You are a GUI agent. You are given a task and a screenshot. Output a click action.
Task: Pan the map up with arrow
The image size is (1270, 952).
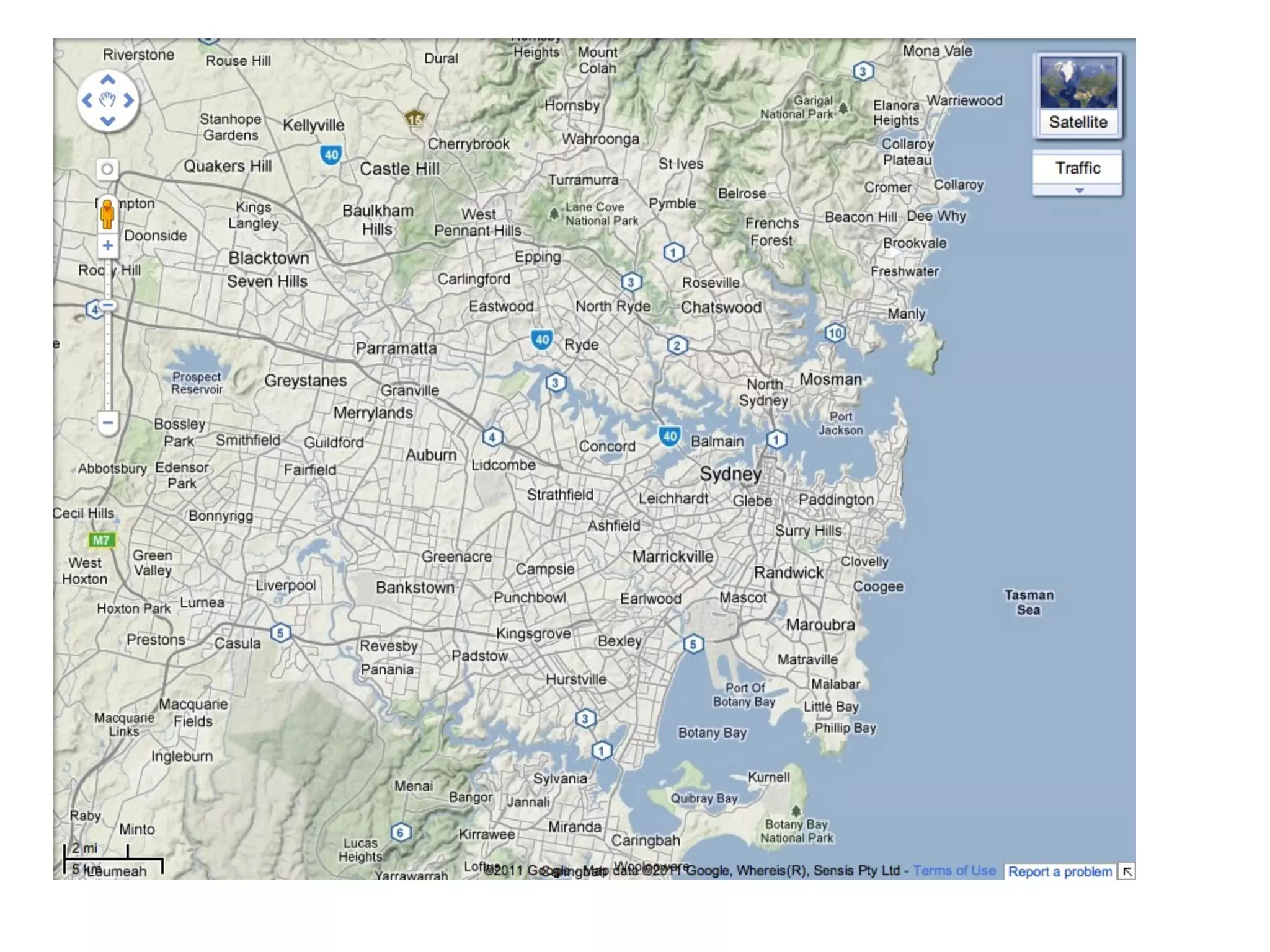click(108, 80)
